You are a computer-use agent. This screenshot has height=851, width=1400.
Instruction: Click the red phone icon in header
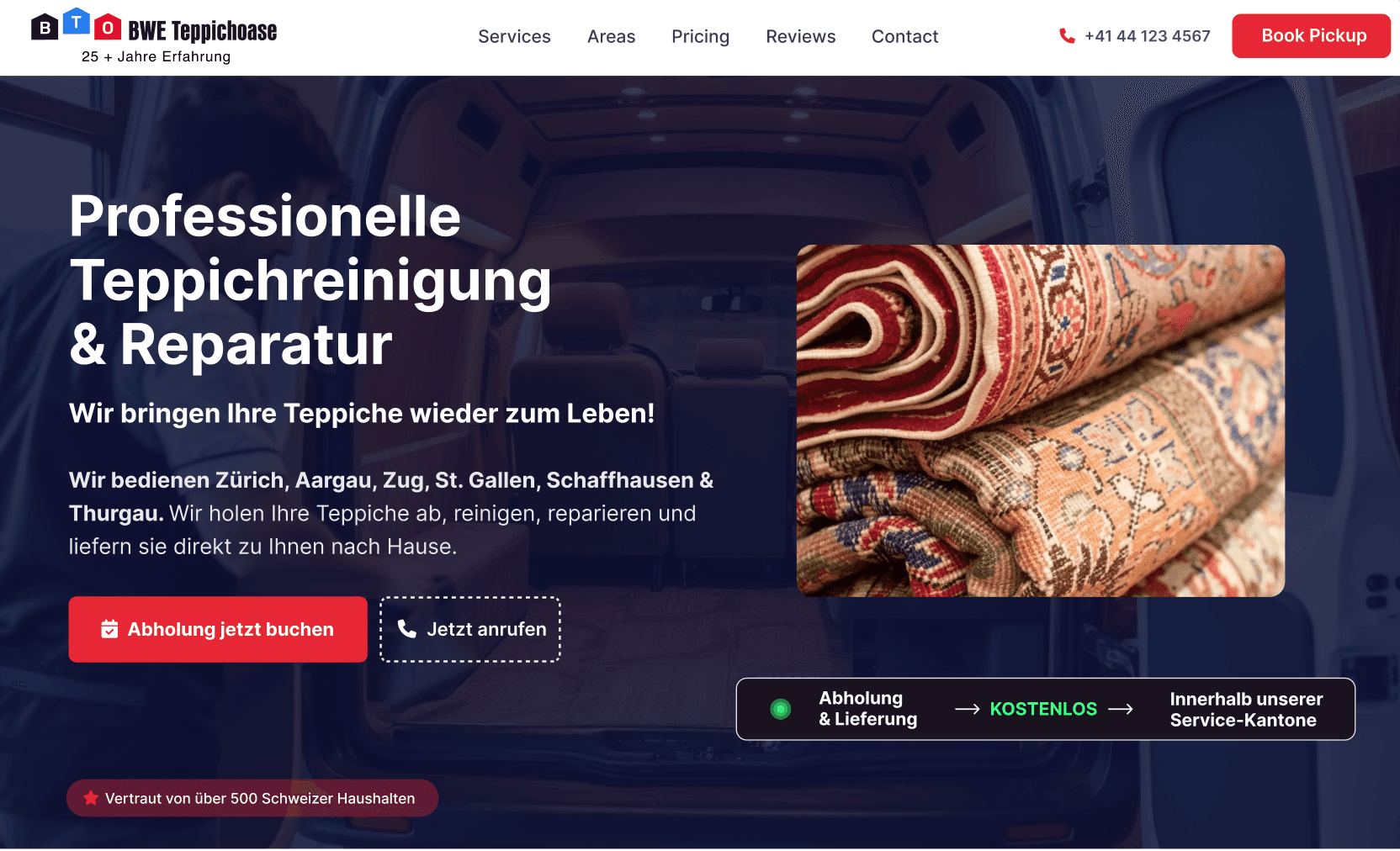(1067, 36)
